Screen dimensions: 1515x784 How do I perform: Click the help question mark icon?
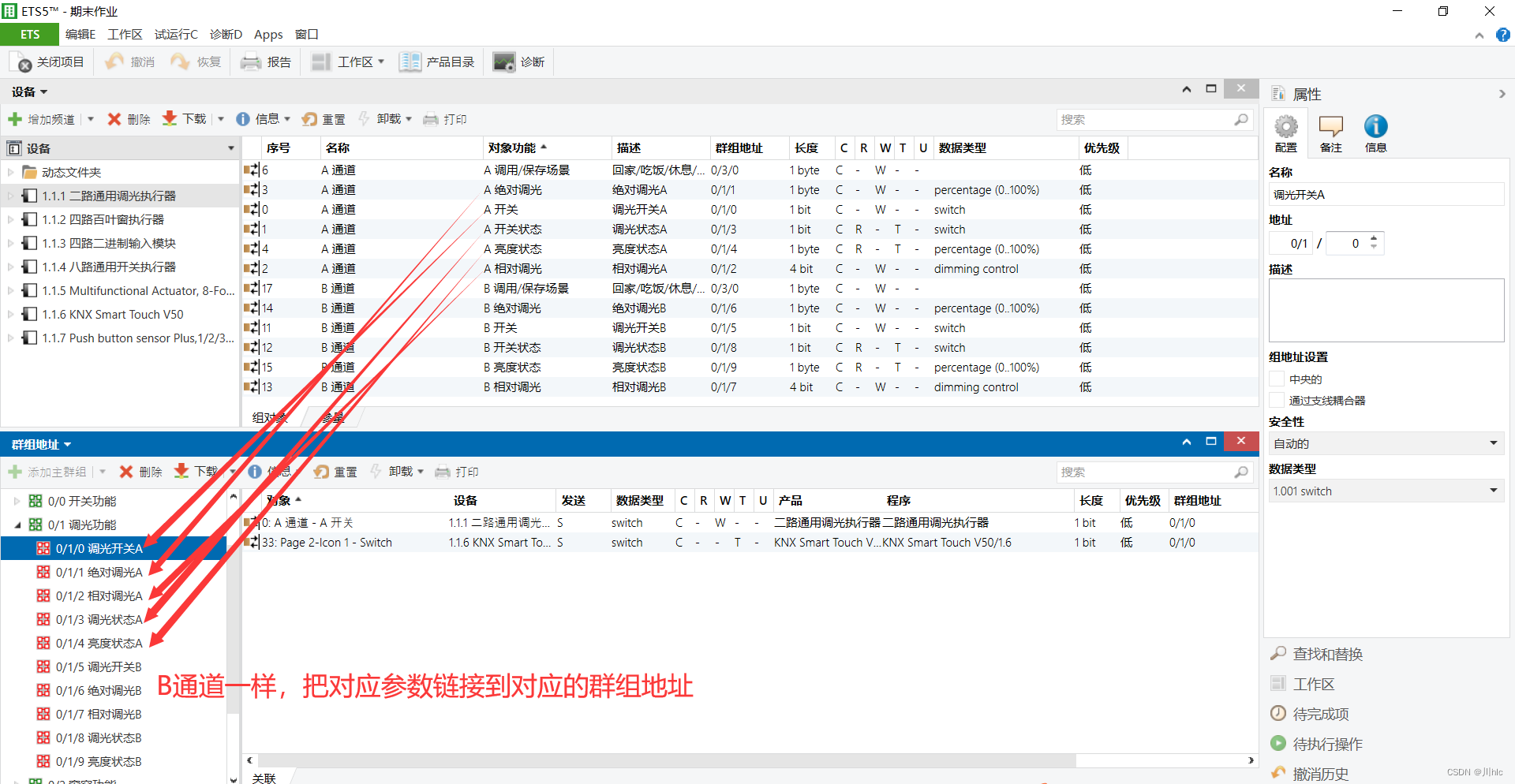point(1502,35)
